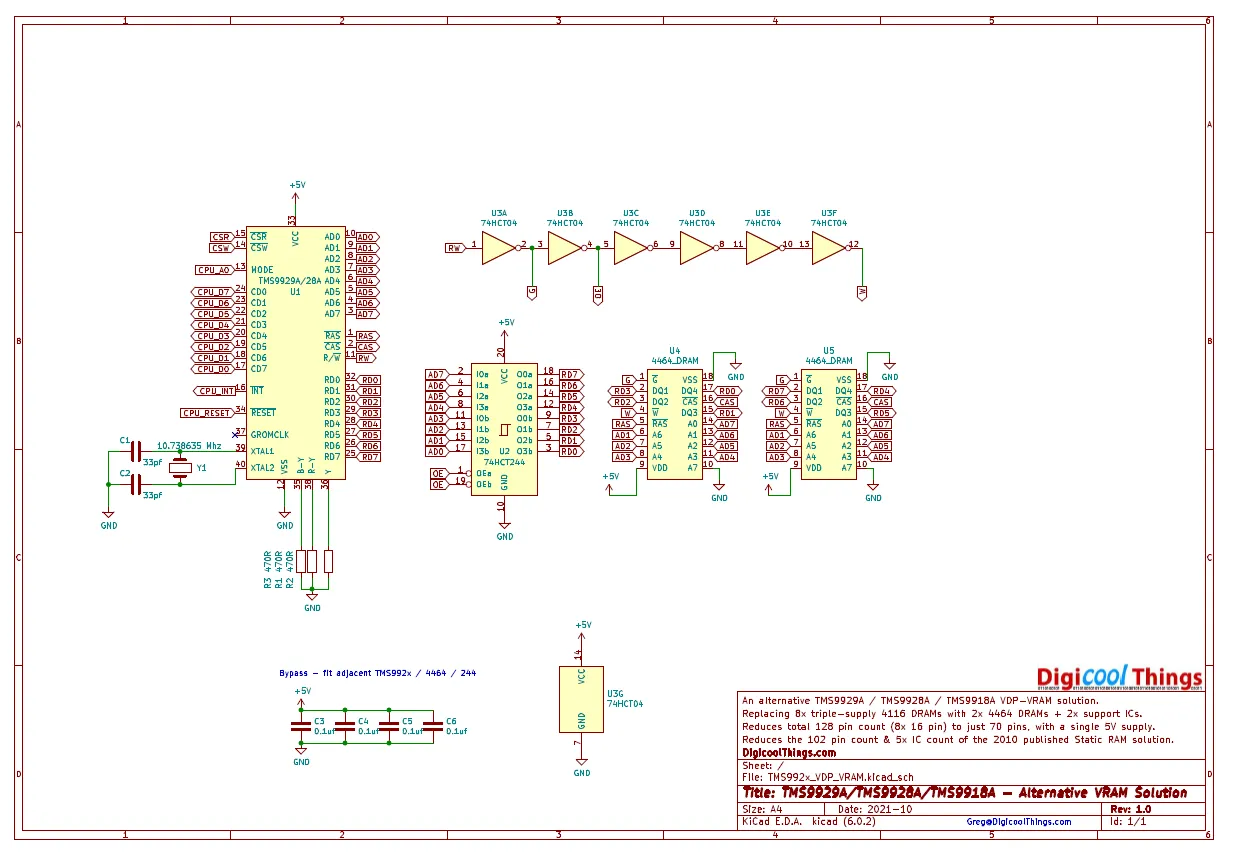Viewport: 1236px width, 857px height.
Task: Click the Id: 1/1 field
Action: (1128, 822)
